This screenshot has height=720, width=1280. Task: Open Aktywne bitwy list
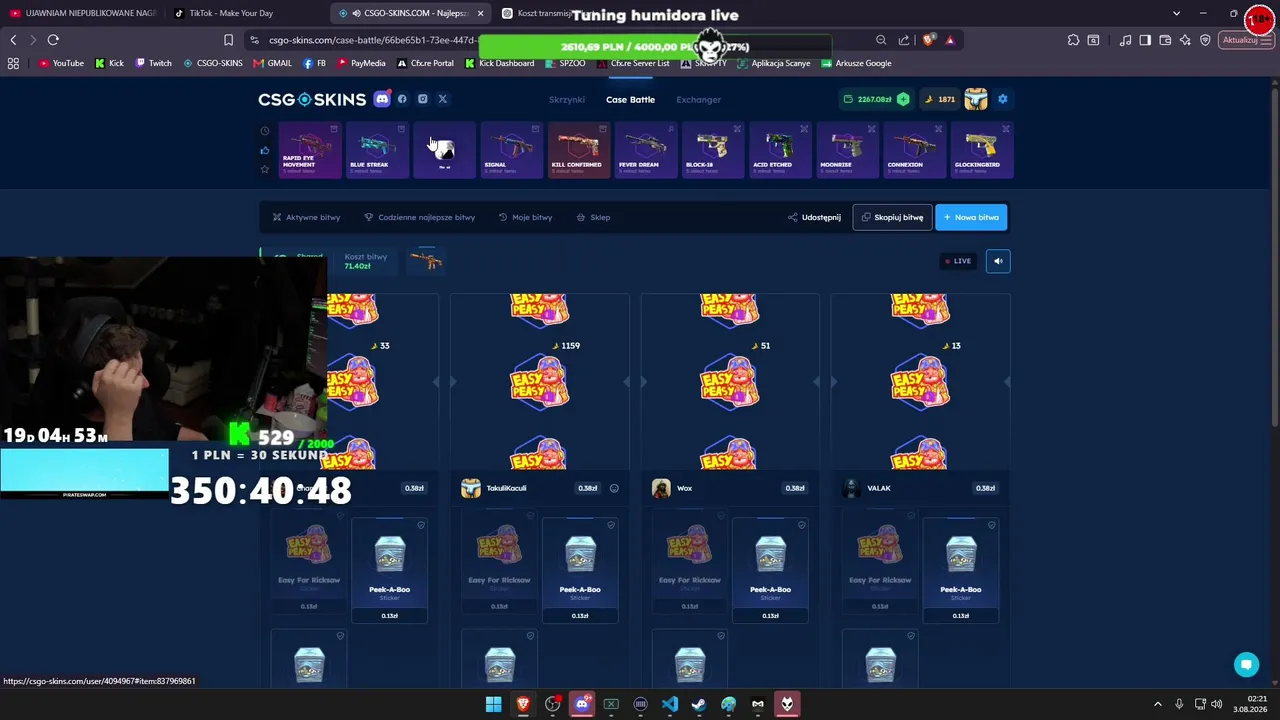(x=306, y=217)
